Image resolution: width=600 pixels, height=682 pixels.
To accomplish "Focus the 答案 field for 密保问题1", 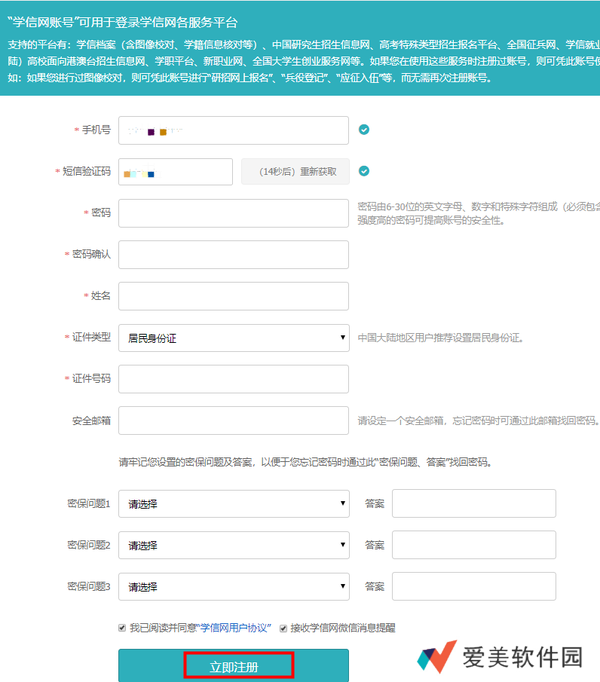I will [x=474, y=504].
